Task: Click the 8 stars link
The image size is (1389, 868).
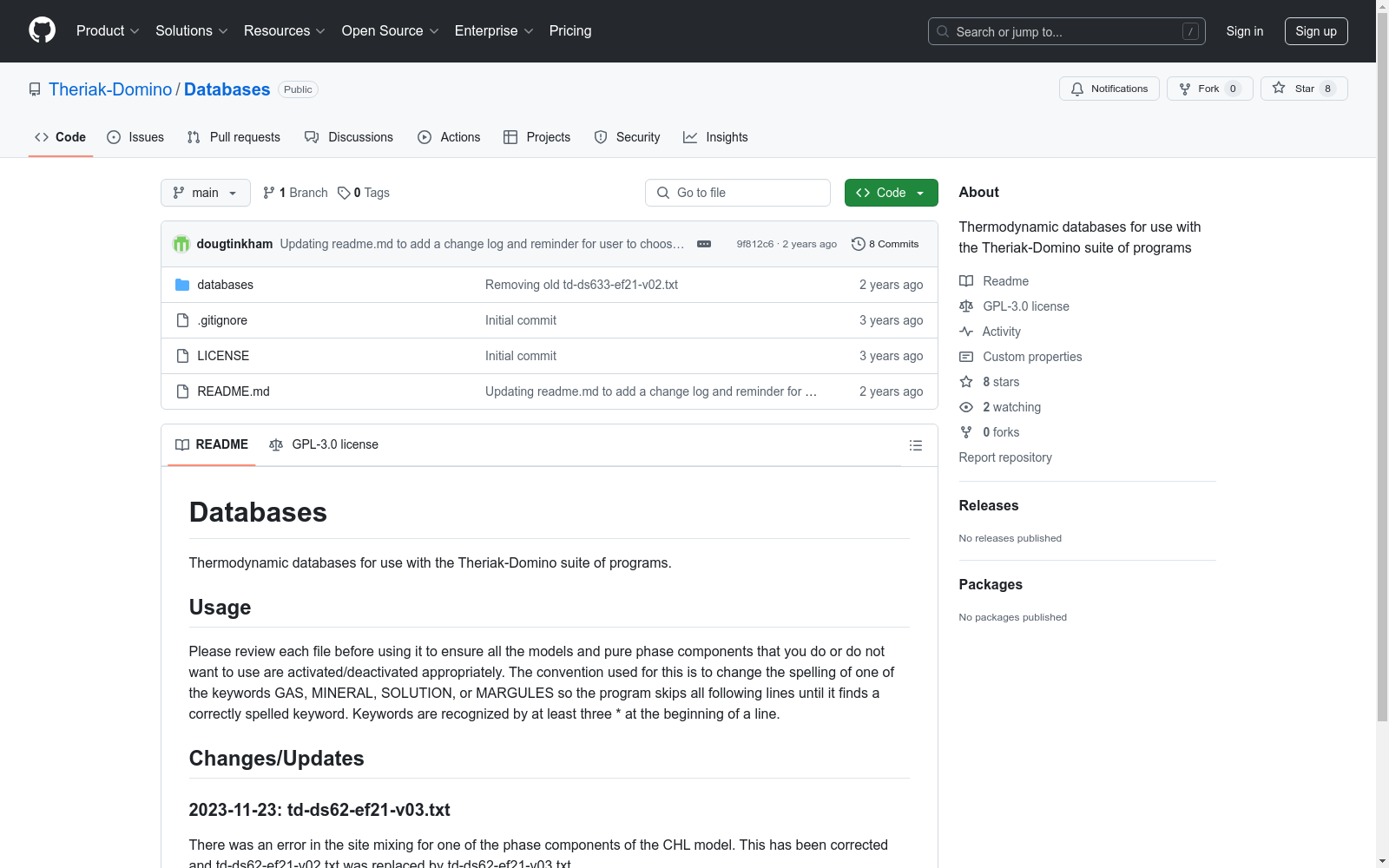Action: click(x=1000, y=382)
